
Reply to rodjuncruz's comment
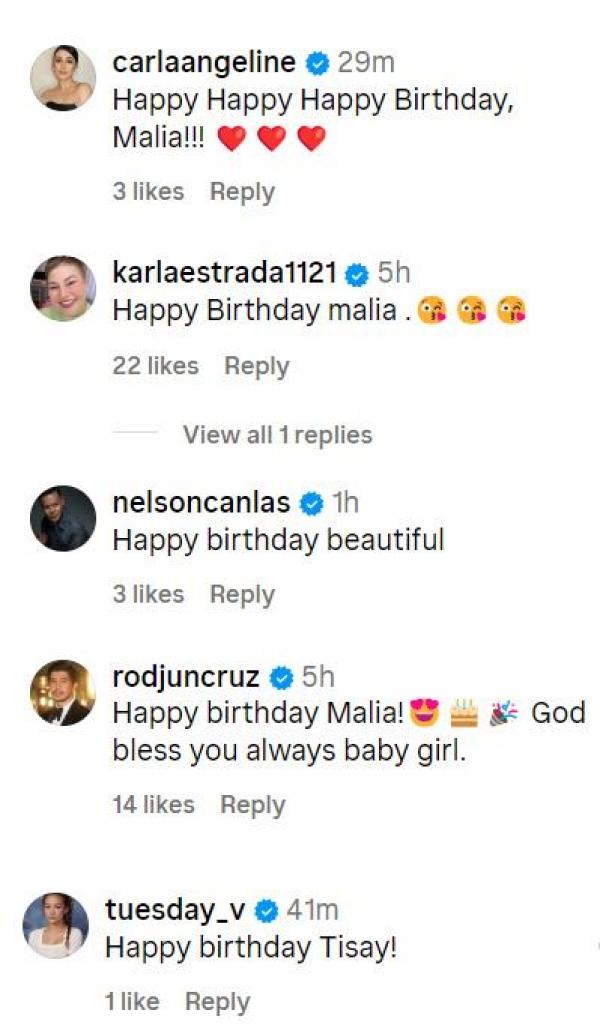[253, 805]
